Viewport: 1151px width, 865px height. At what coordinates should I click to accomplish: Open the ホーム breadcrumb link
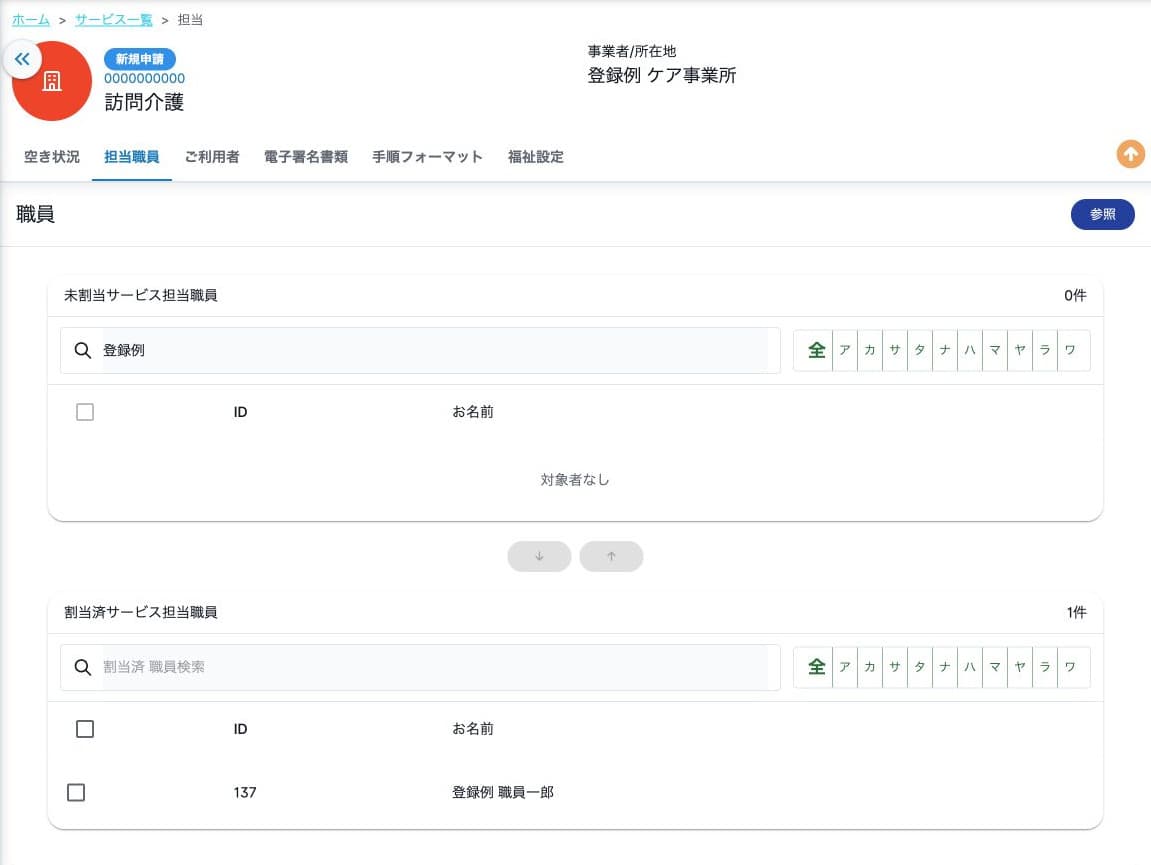[x=31, y=20]
